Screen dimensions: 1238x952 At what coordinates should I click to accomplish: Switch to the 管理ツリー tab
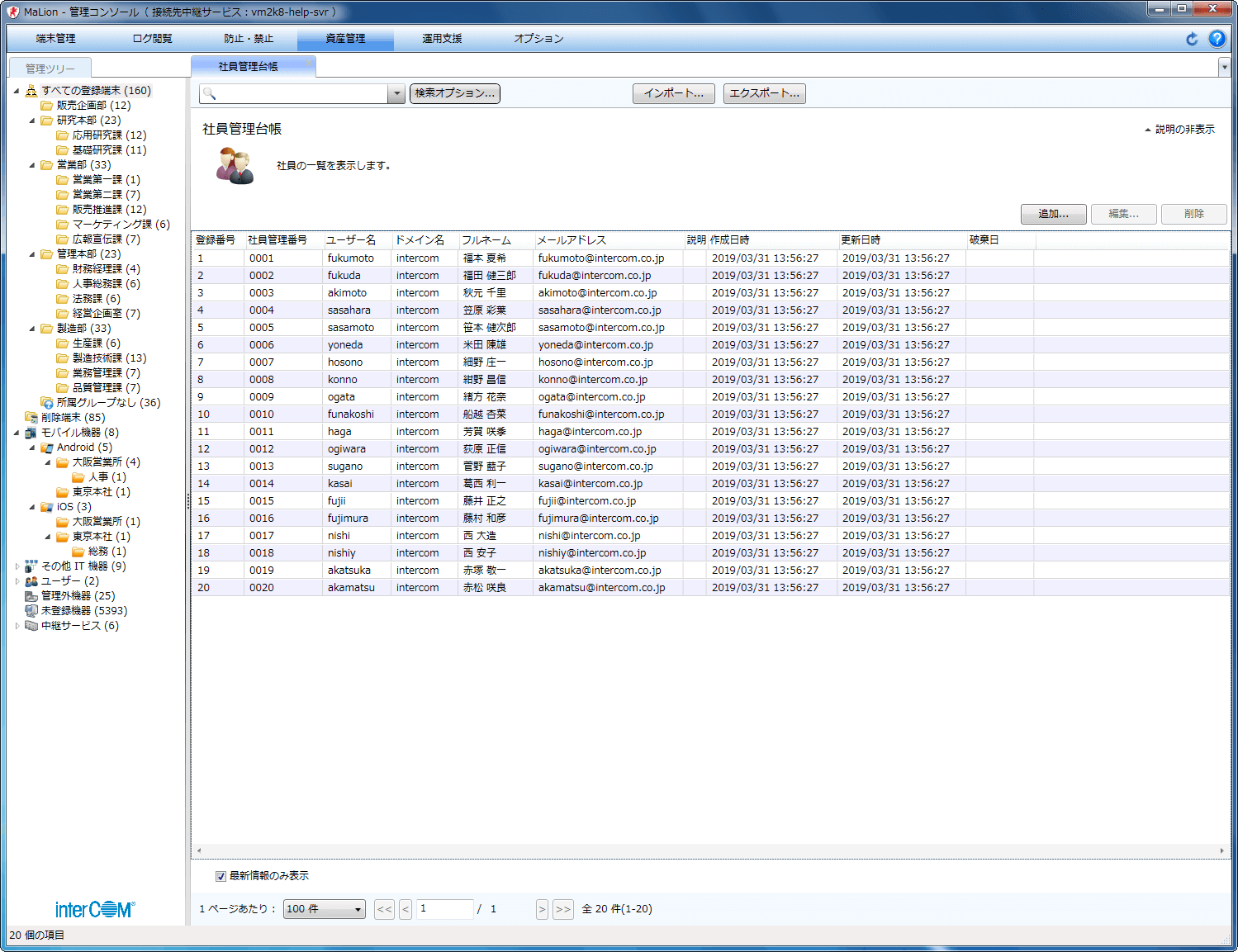click(x=50, y=69)
